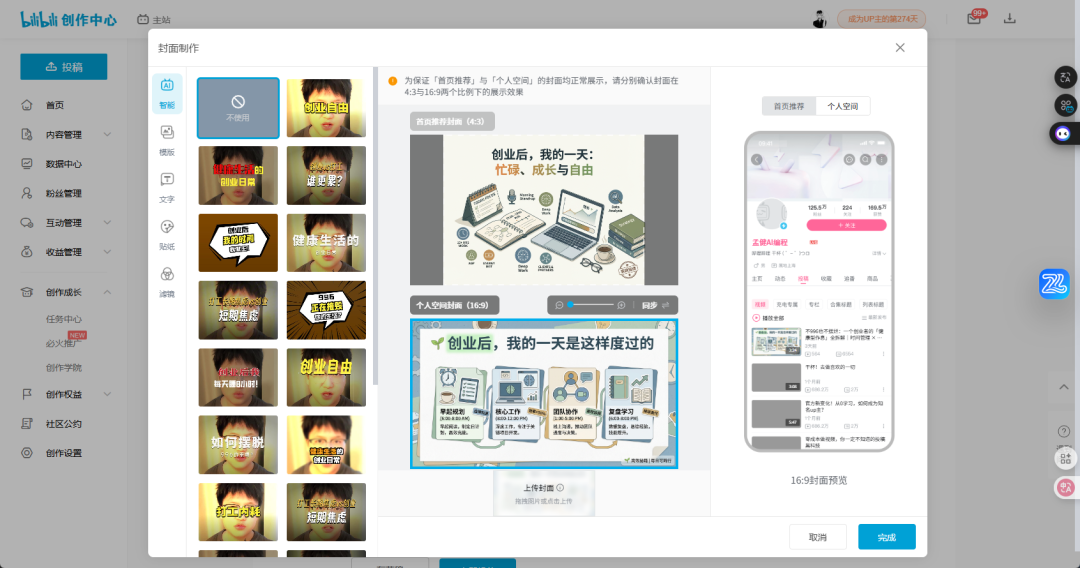This screenshot has width=1080, height=568.
Task: Expand the 收益管理 chevron
Action: click(x=107, y=252)
